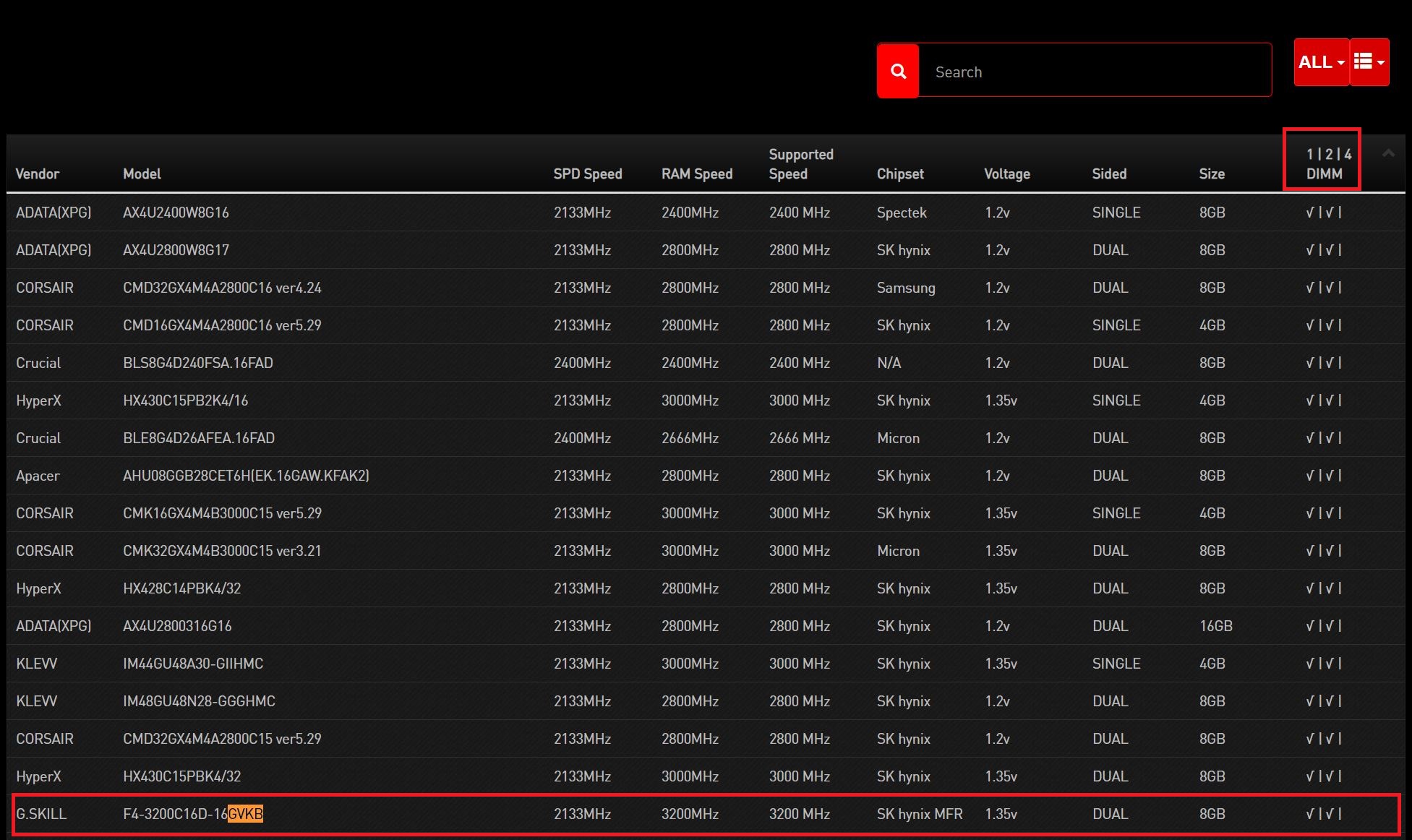Select model HX430C15PBK4/32
Viewport: 1412px width, 840px height.
[181, 776]
